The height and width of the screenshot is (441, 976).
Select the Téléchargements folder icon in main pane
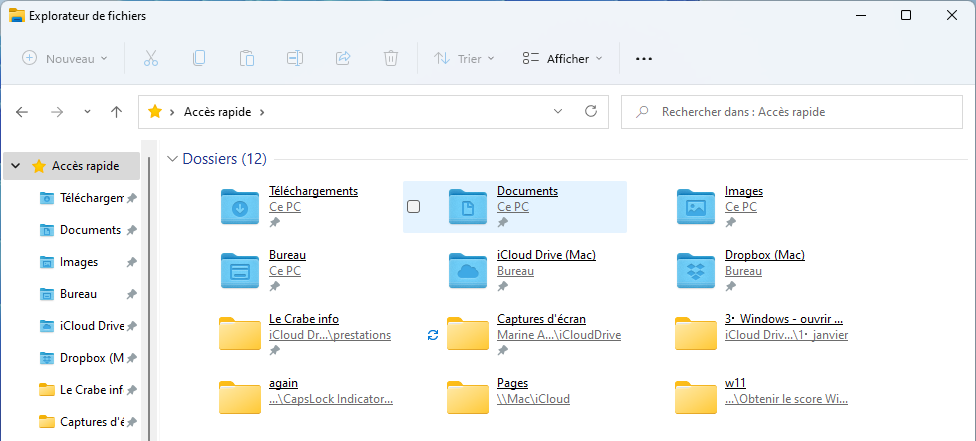(x=240, y=206)
